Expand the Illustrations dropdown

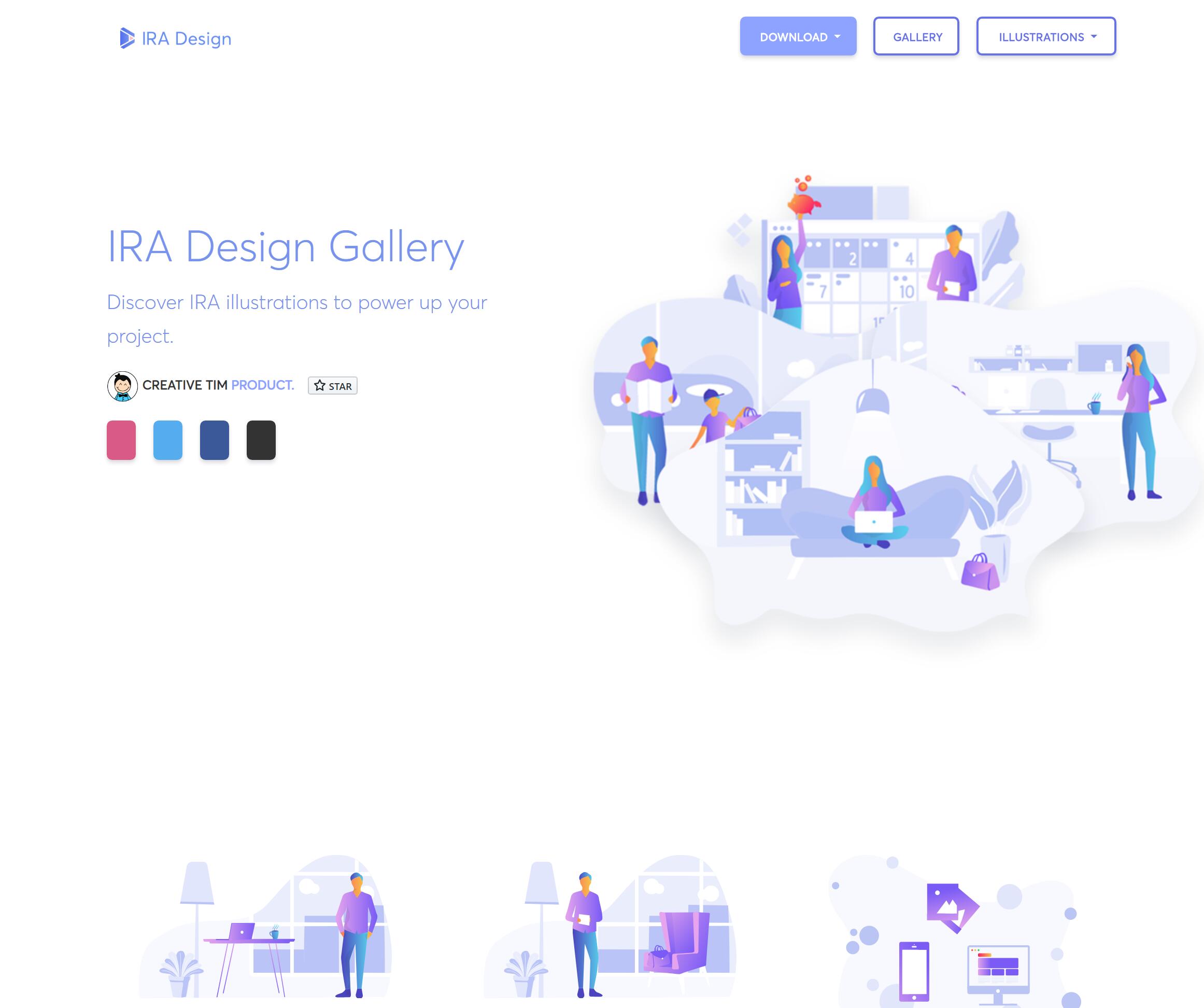1045,37
